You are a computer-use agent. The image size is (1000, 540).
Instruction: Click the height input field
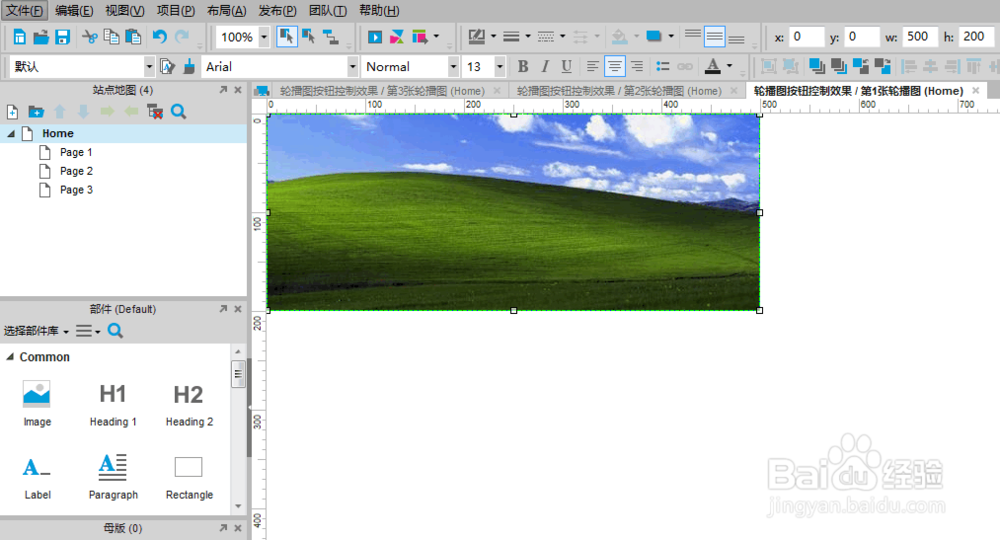point(976,36)
